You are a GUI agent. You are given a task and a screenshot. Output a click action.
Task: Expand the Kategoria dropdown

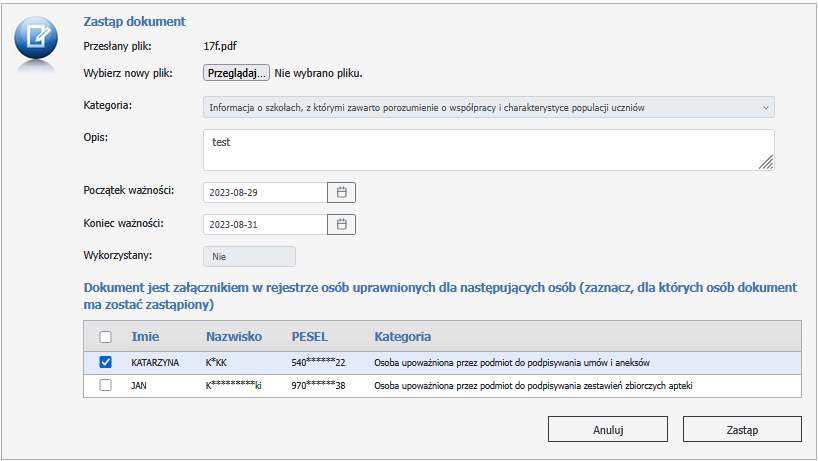(488, 107)
